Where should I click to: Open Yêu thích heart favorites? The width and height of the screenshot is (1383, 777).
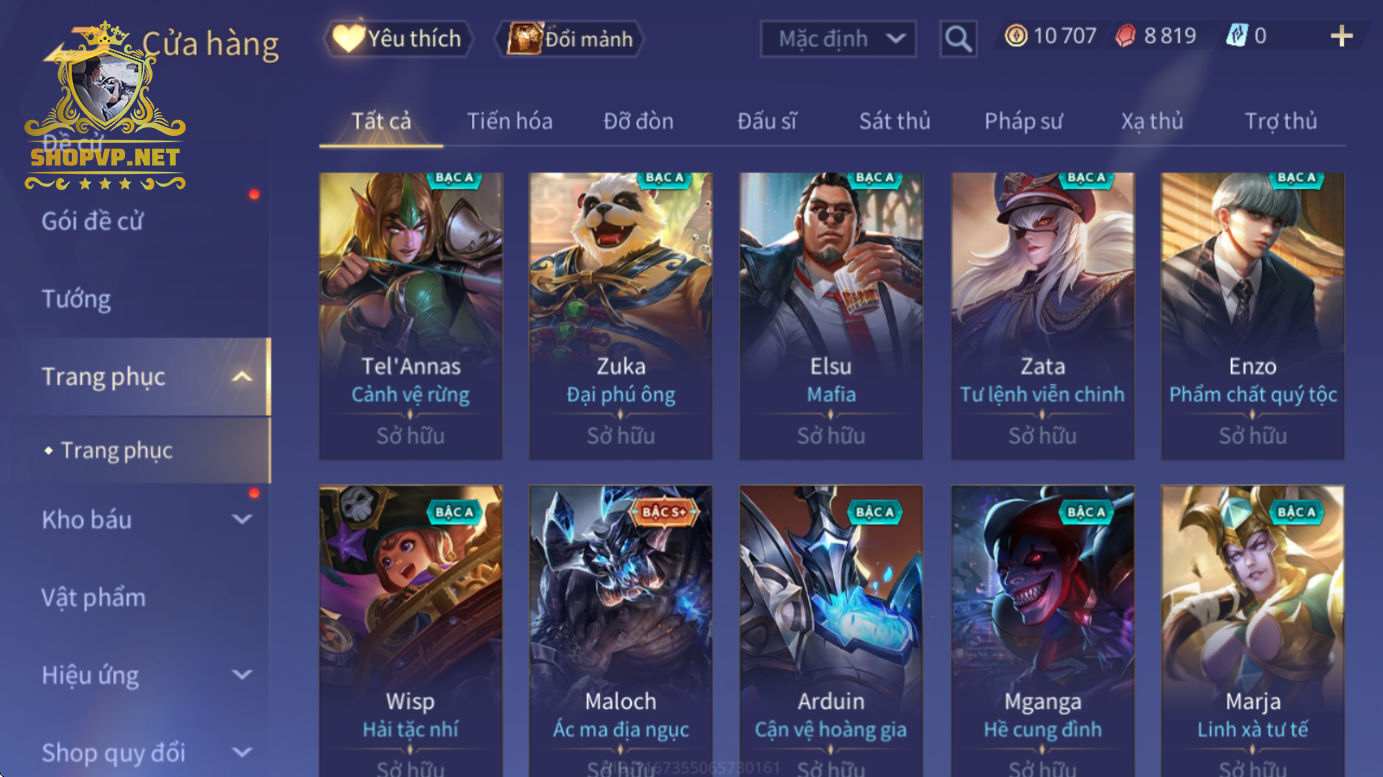[398, 39]
